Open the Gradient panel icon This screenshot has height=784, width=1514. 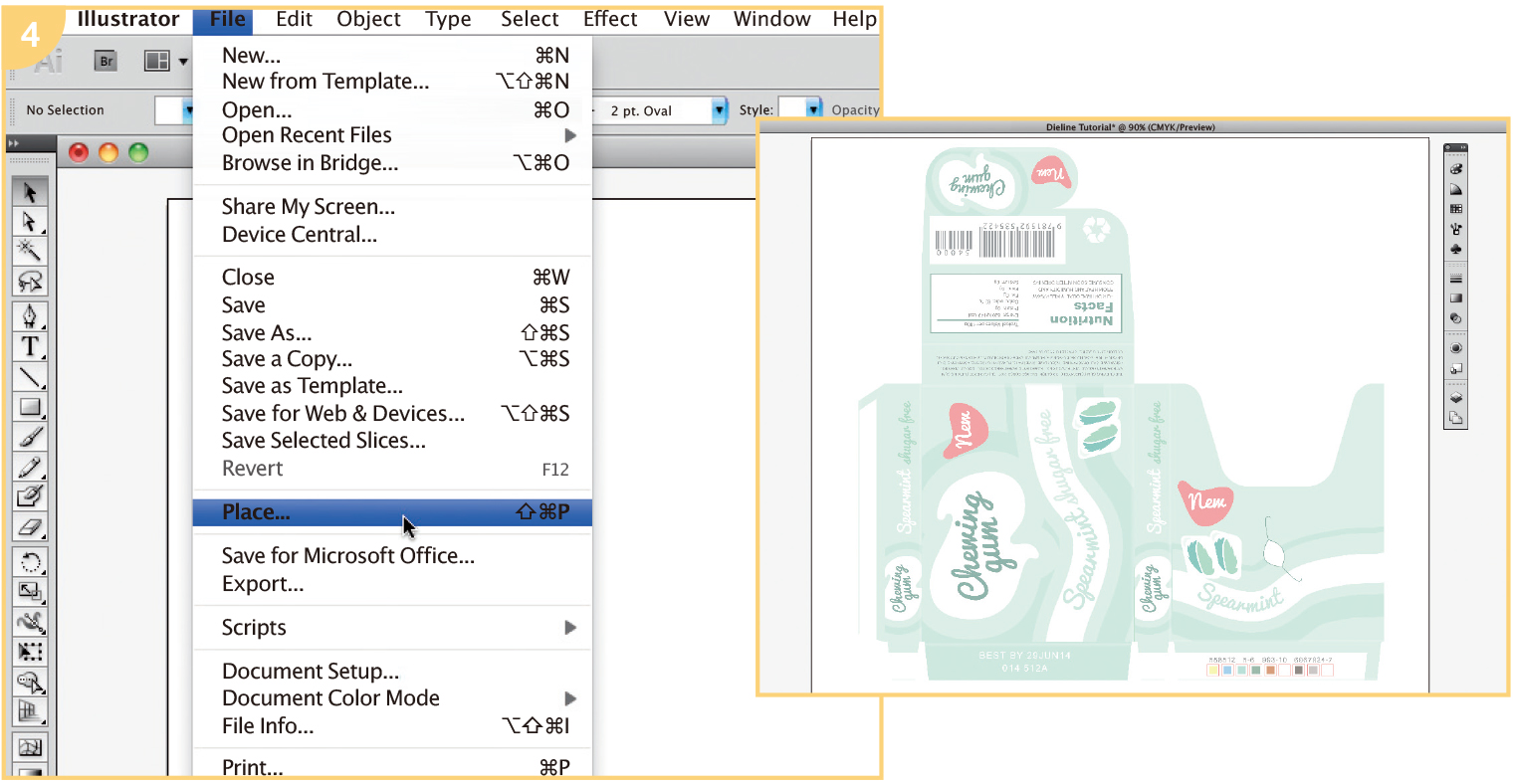click(1456, 297)
